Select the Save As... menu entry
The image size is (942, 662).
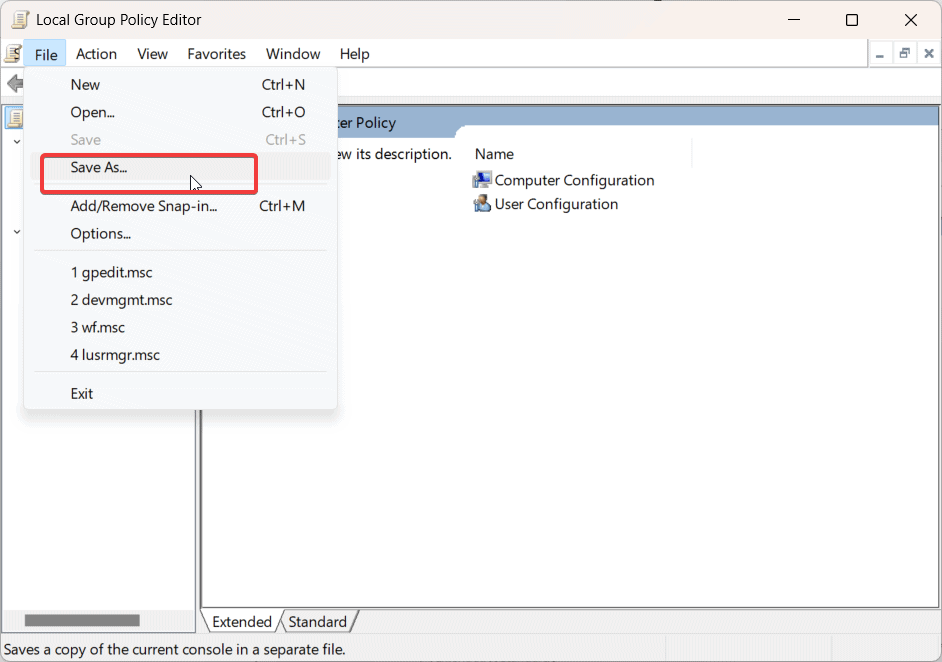[x=180, y=168]
